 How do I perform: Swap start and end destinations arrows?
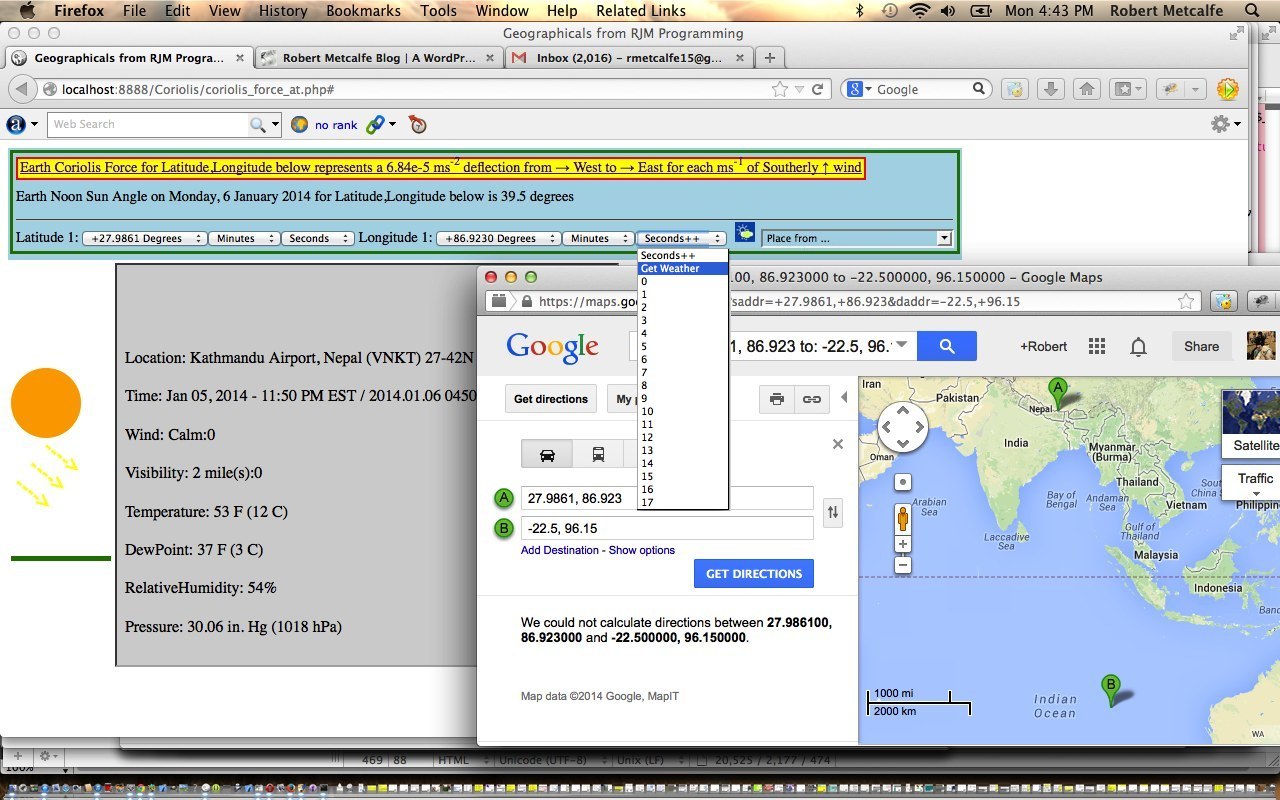point(832,513)
